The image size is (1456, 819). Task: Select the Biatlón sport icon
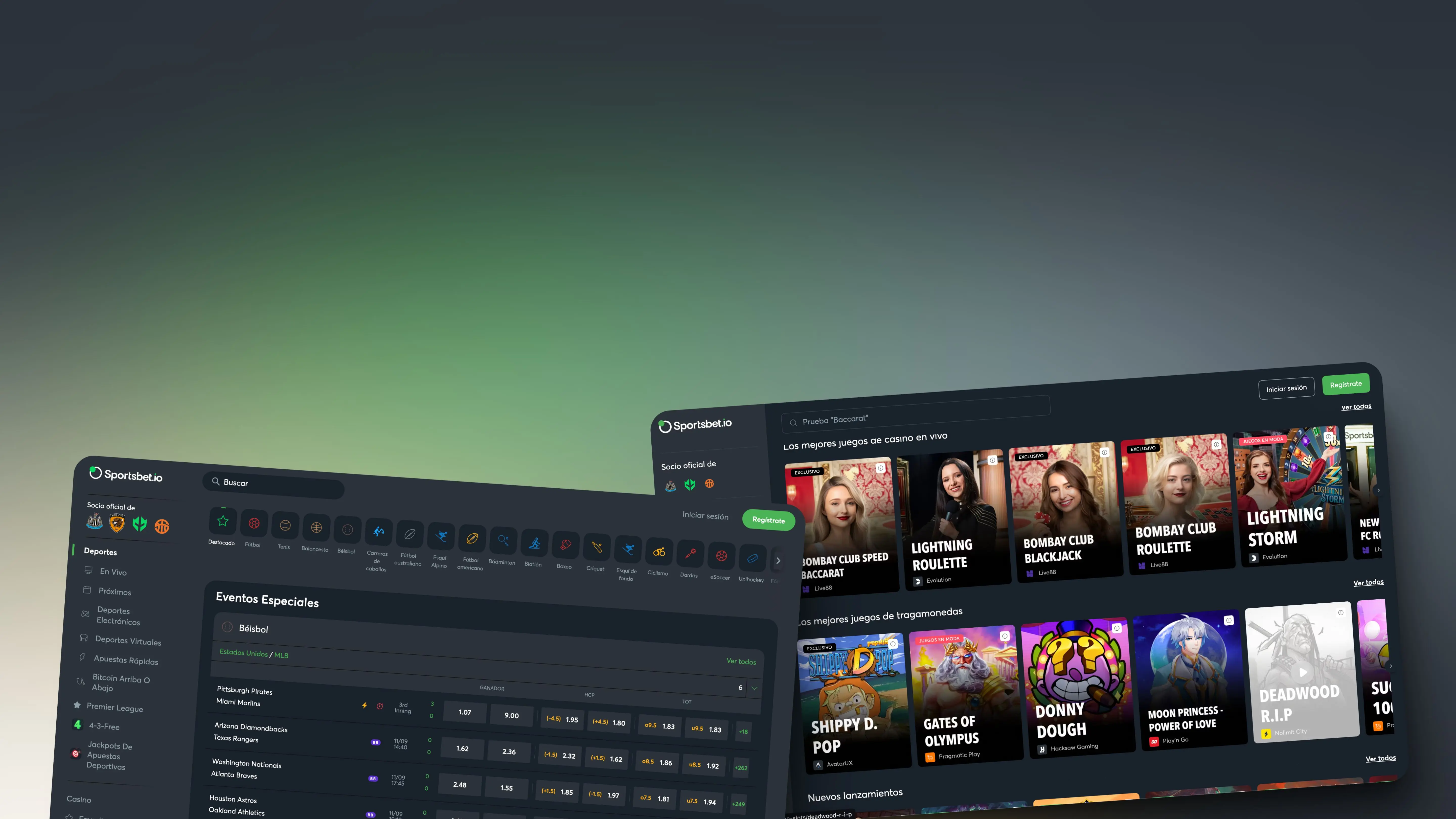click(534, 543)
